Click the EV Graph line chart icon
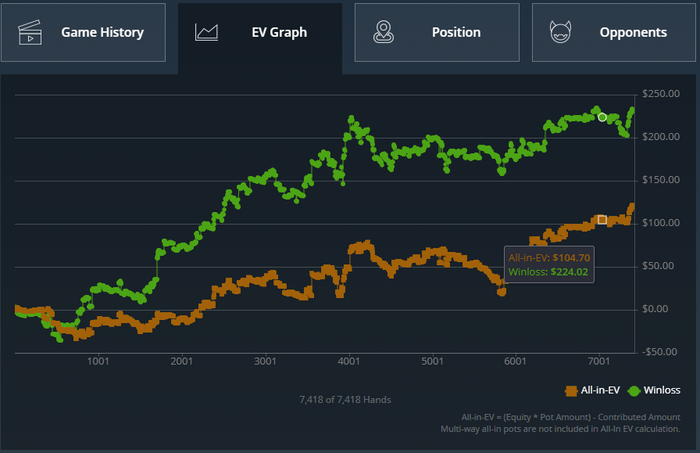 [x=207, y=32]
